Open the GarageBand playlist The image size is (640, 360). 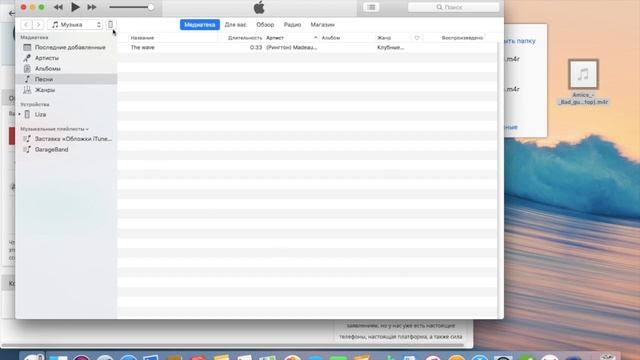pos(66,149)
